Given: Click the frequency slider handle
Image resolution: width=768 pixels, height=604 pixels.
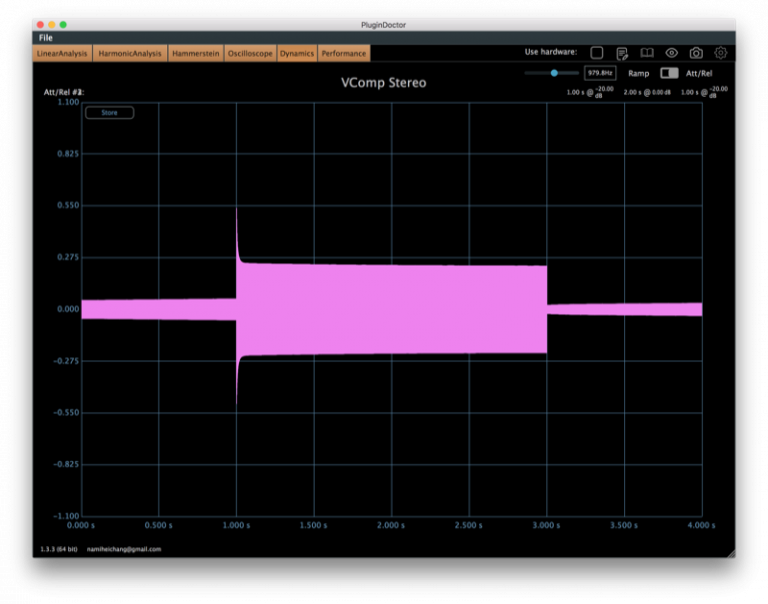Looking at the screenshot, I should [554, 73].
